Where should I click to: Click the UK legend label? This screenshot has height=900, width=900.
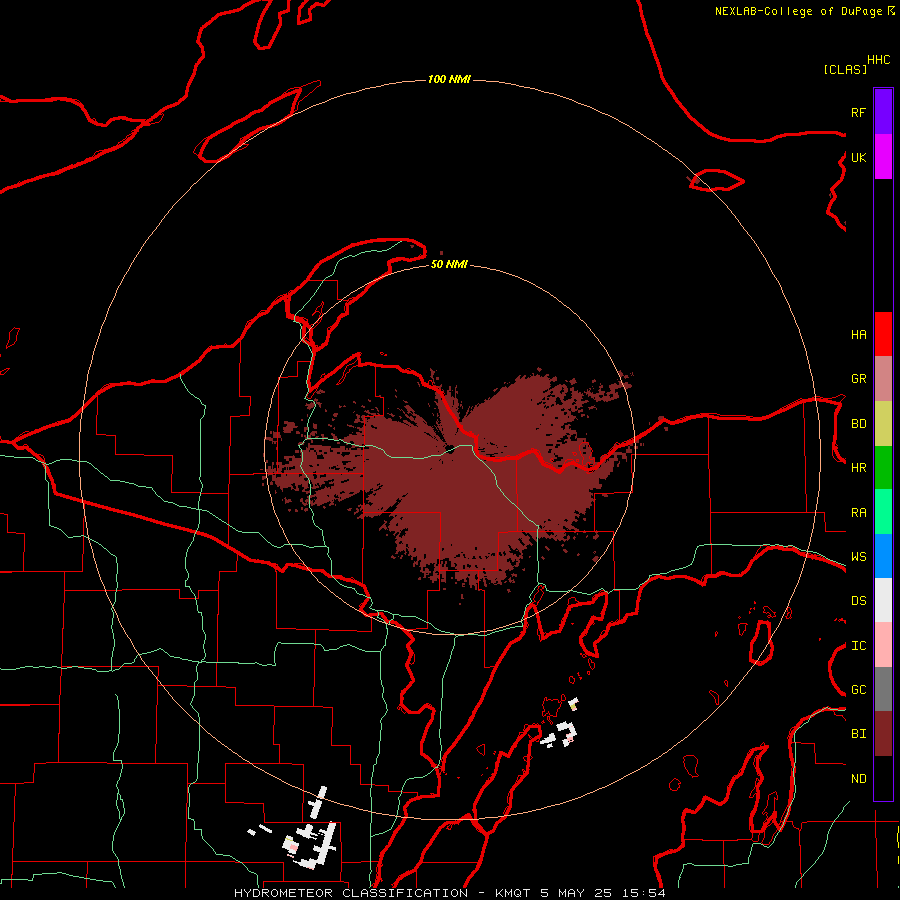pos(858,157)
